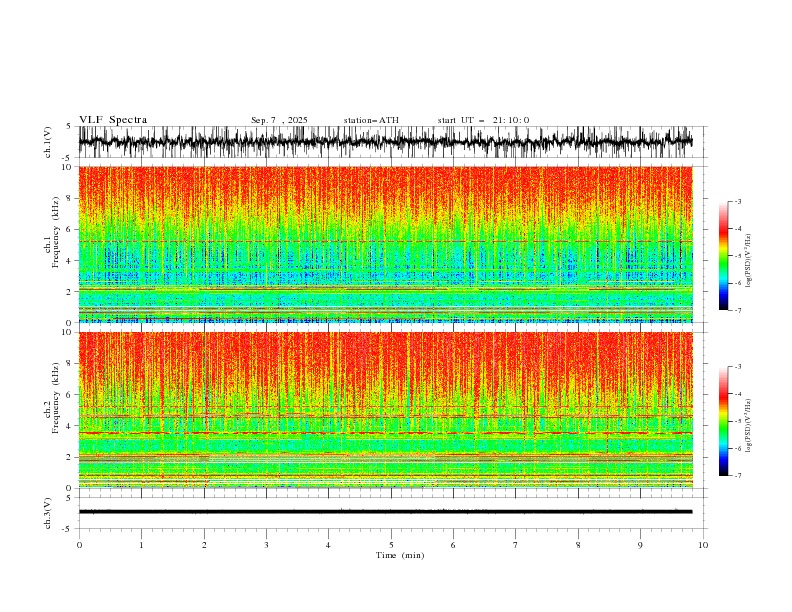This screenshot has height=612, width=792.
Task: Select the date label "Sep. 7 , 2025"
Action: pyautogui.click(x=279, y=120)
